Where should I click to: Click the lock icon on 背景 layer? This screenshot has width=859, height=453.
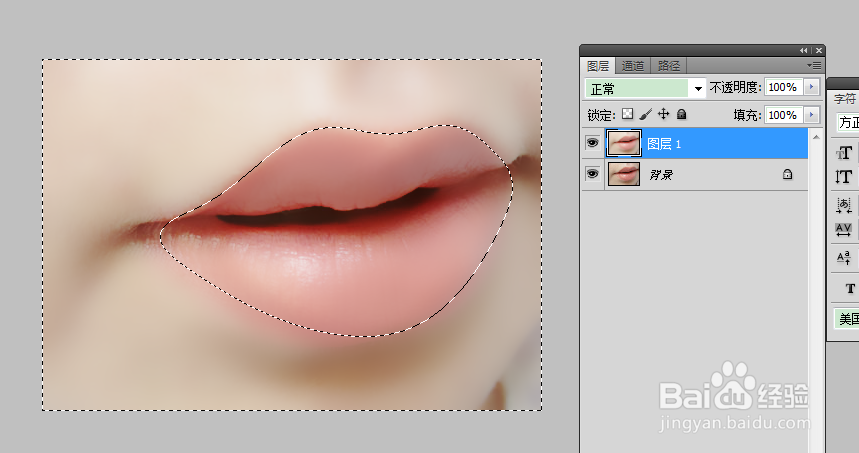787,174
